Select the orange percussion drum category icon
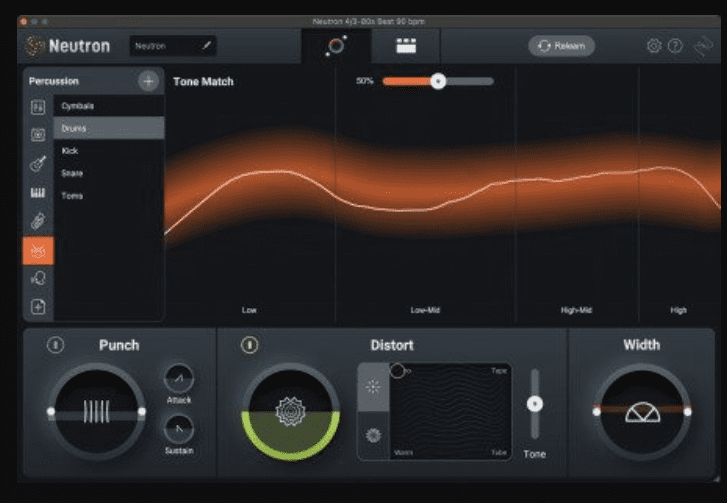The width and height of the screenshot is (727, 503). pos(38,251)
